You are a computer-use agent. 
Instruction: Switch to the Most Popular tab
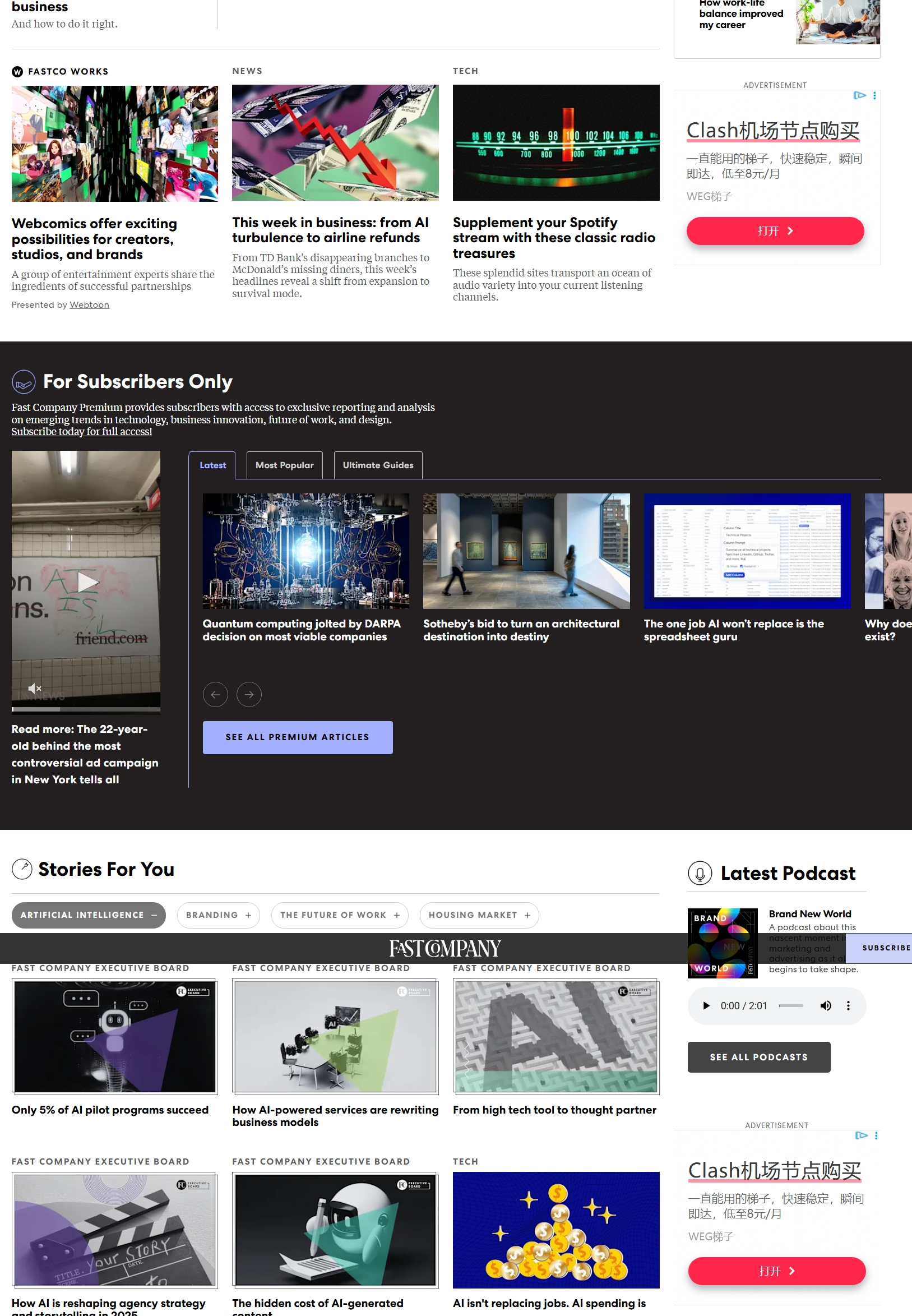coord(284,465)
